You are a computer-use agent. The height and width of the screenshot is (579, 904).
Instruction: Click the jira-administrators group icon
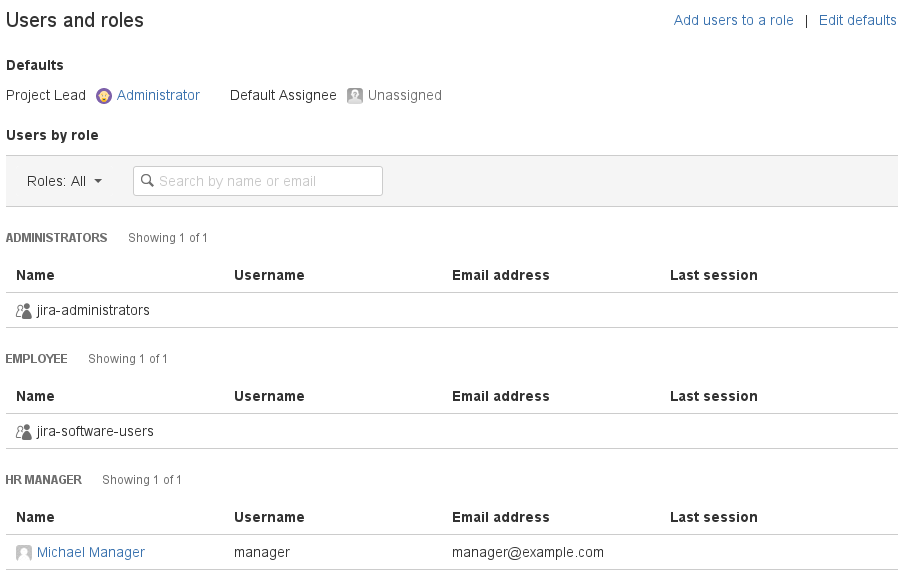24,311
